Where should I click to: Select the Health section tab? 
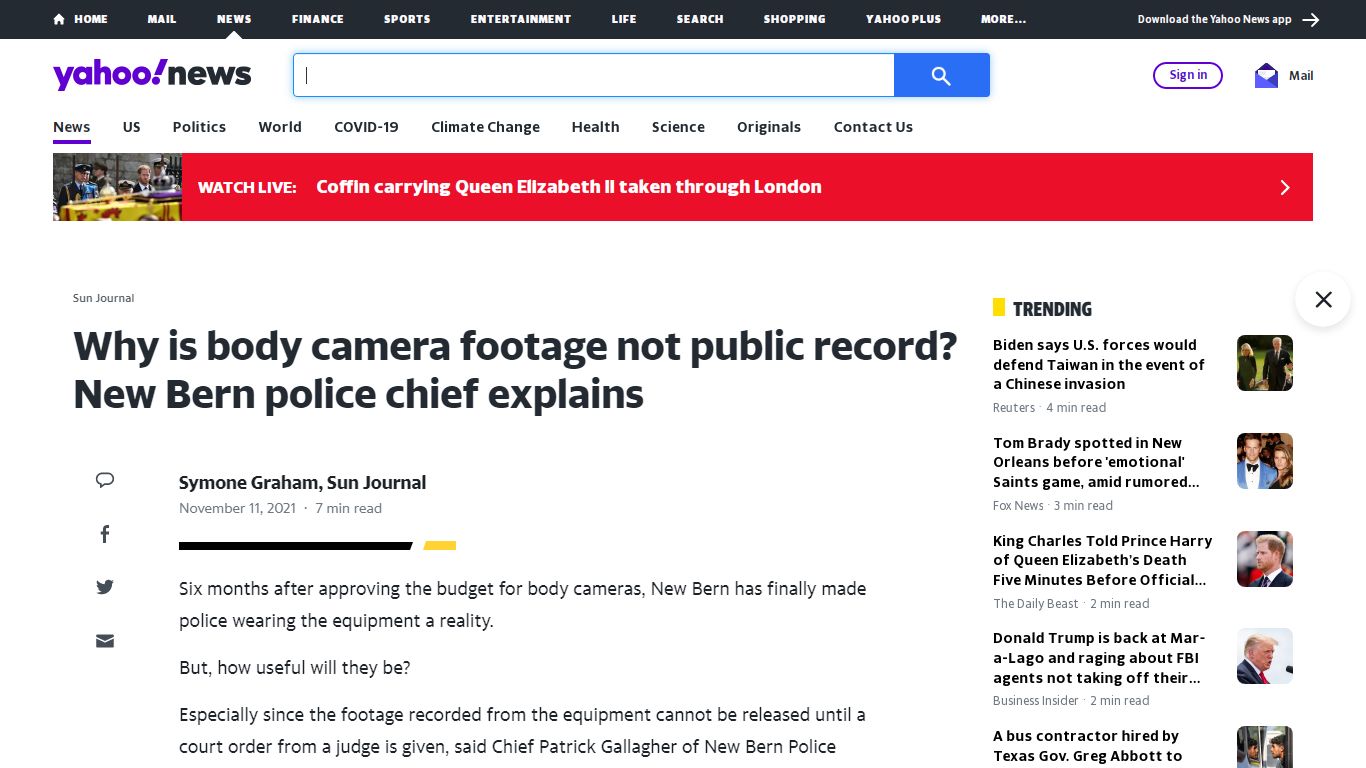[x=595, y=127]
